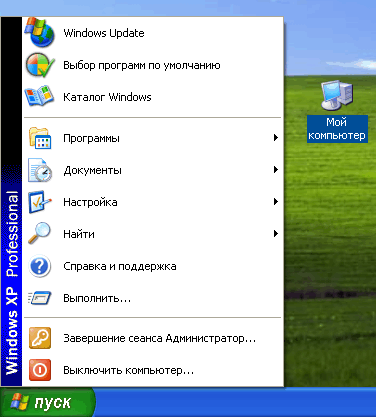Expand the Документы submenu arrow
This screenshot has height=417, width=376.
[276, 169]
